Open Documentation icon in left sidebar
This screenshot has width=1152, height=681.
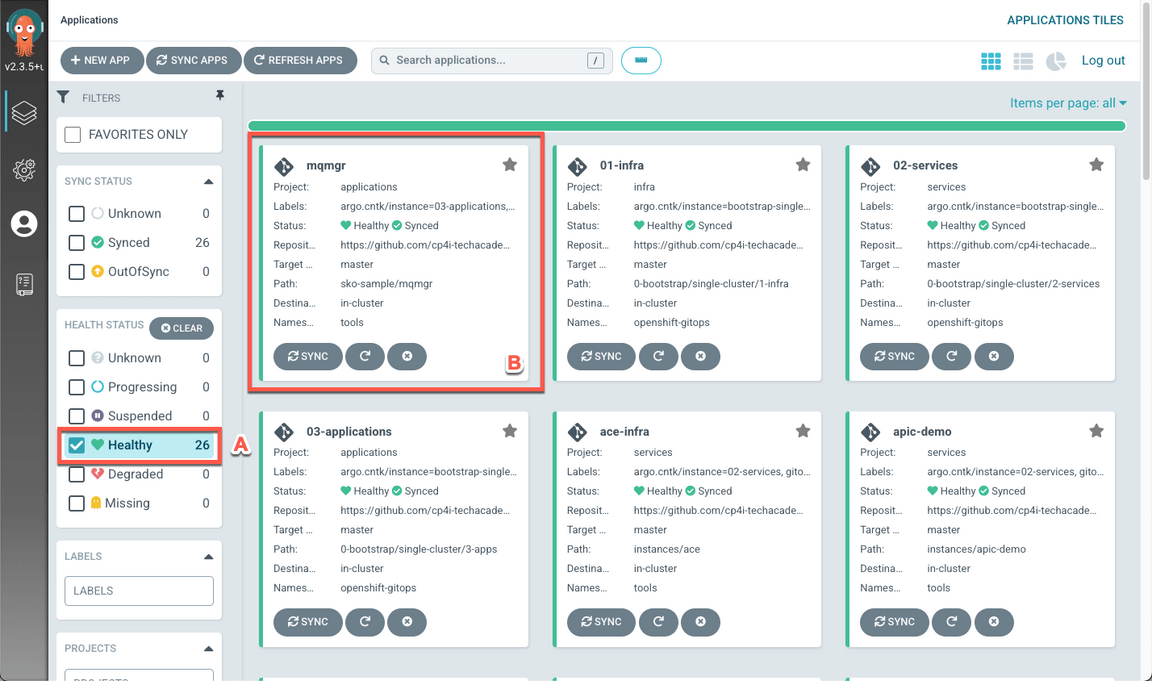tap(24, 284)
